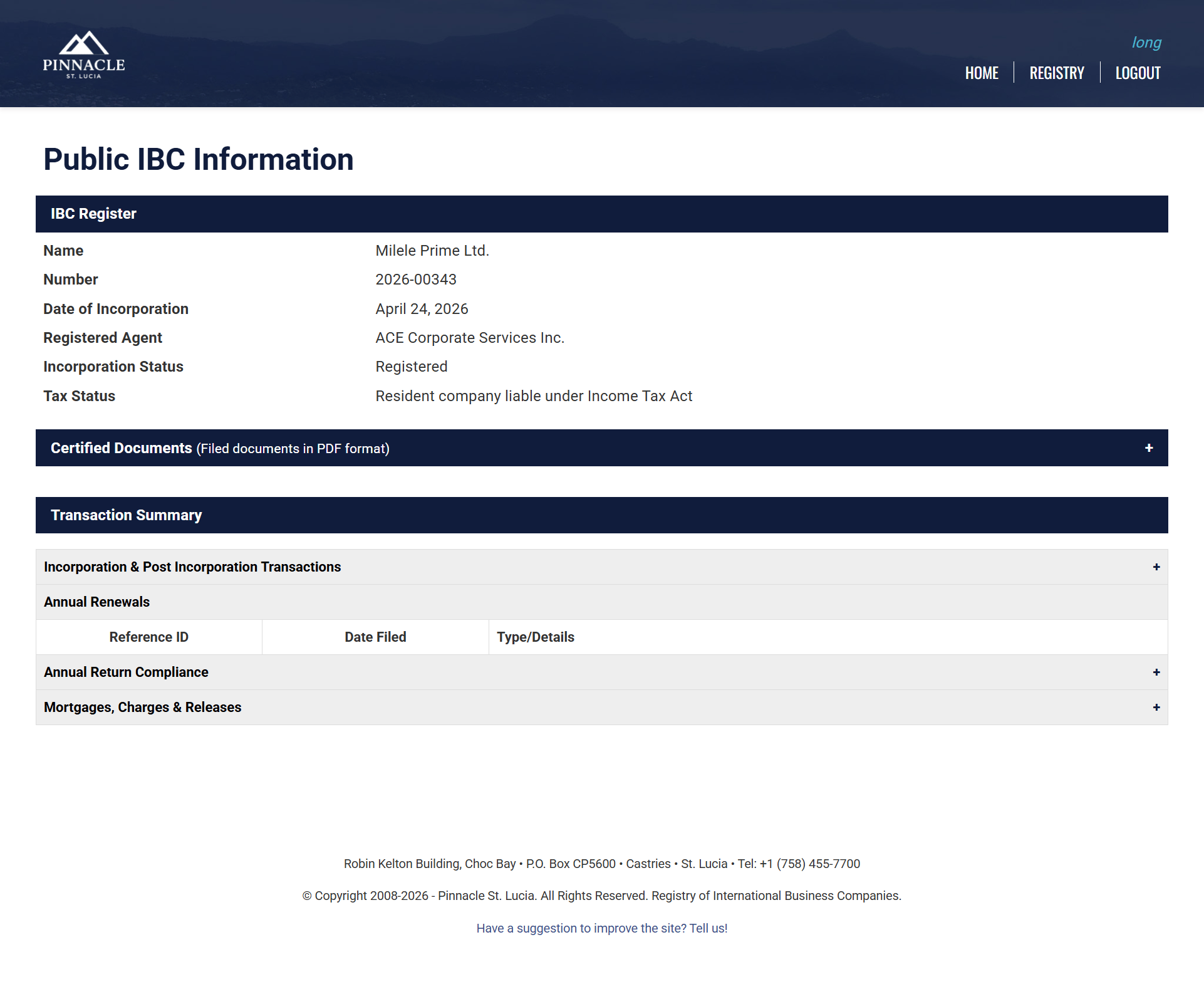1204x999 pixels.
Task: Click 'ACE Corporate Services Inc.' value
Action: [470, 338]
